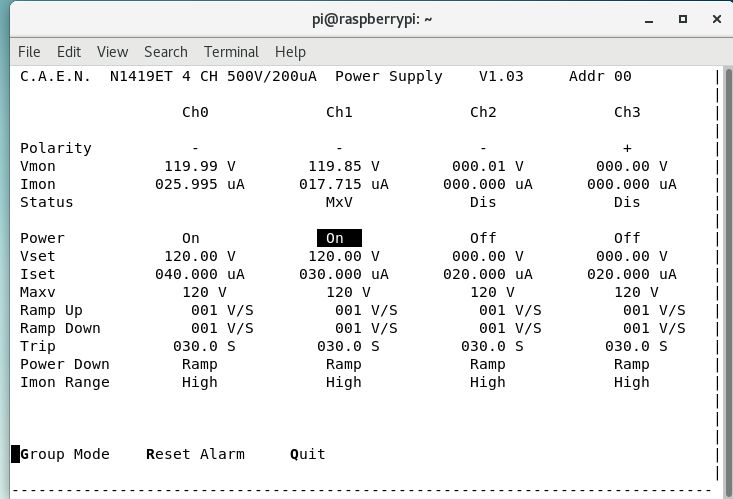The image size is (733, 499).
Task: Click Ch3 Power Off value
Action: pyautogui.click(x=627, y=238)
